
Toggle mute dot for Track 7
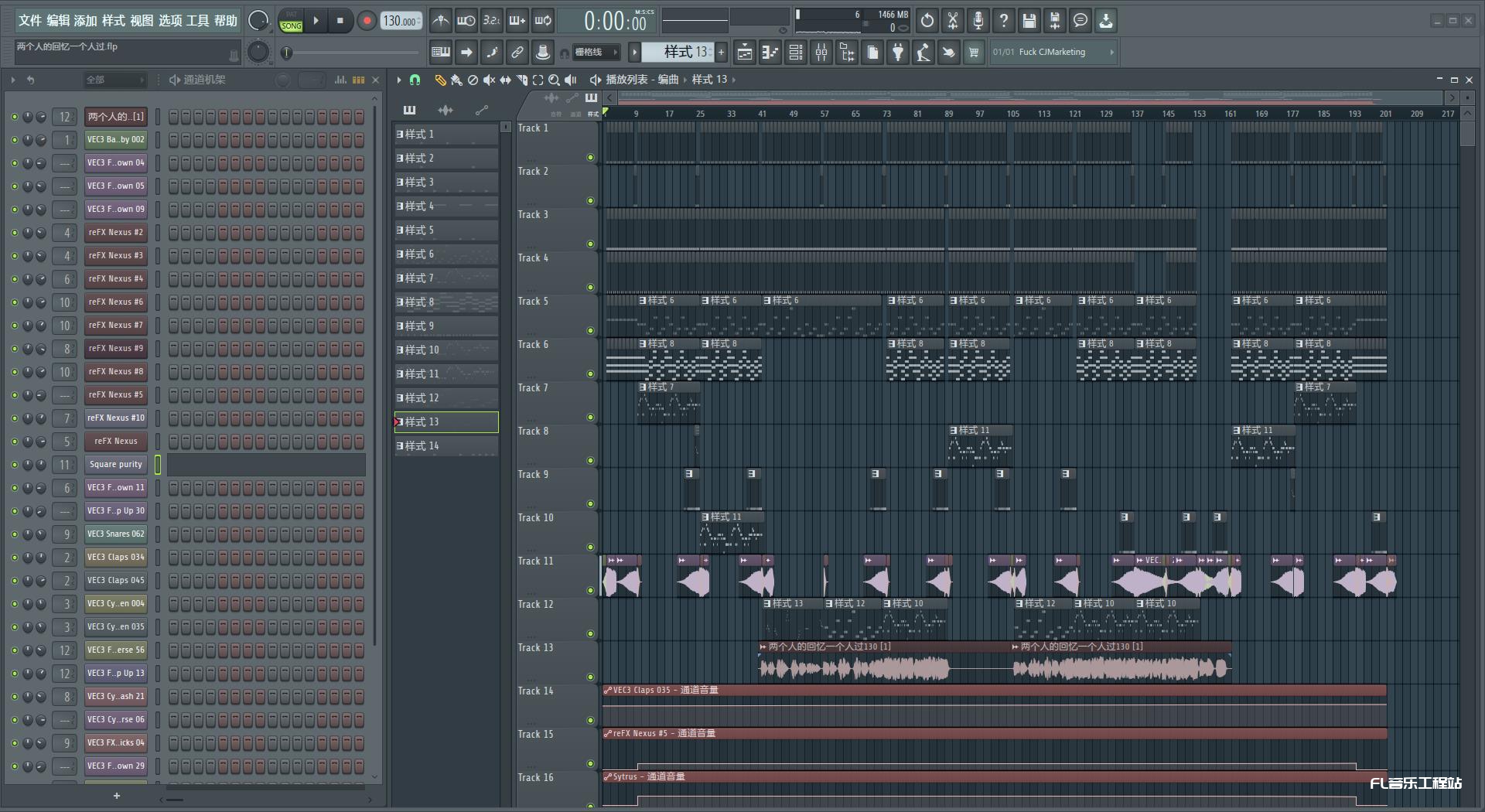click(x=590, y=418)
